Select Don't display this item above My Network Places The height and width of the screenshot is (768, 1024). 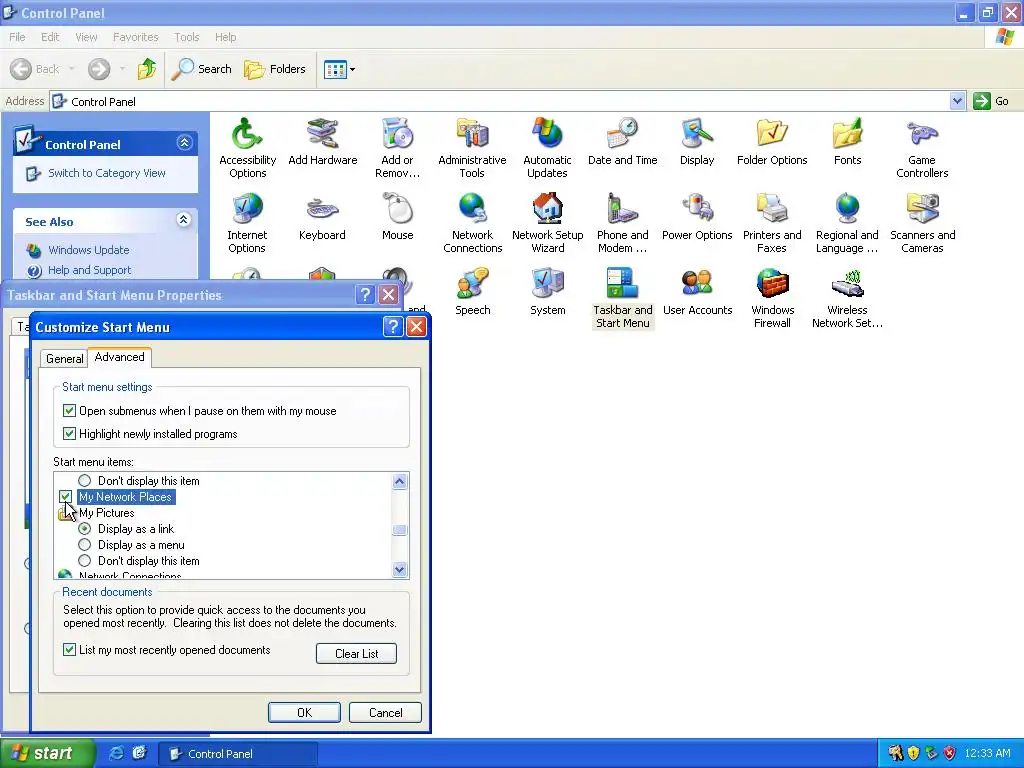[x=84, y=481]
